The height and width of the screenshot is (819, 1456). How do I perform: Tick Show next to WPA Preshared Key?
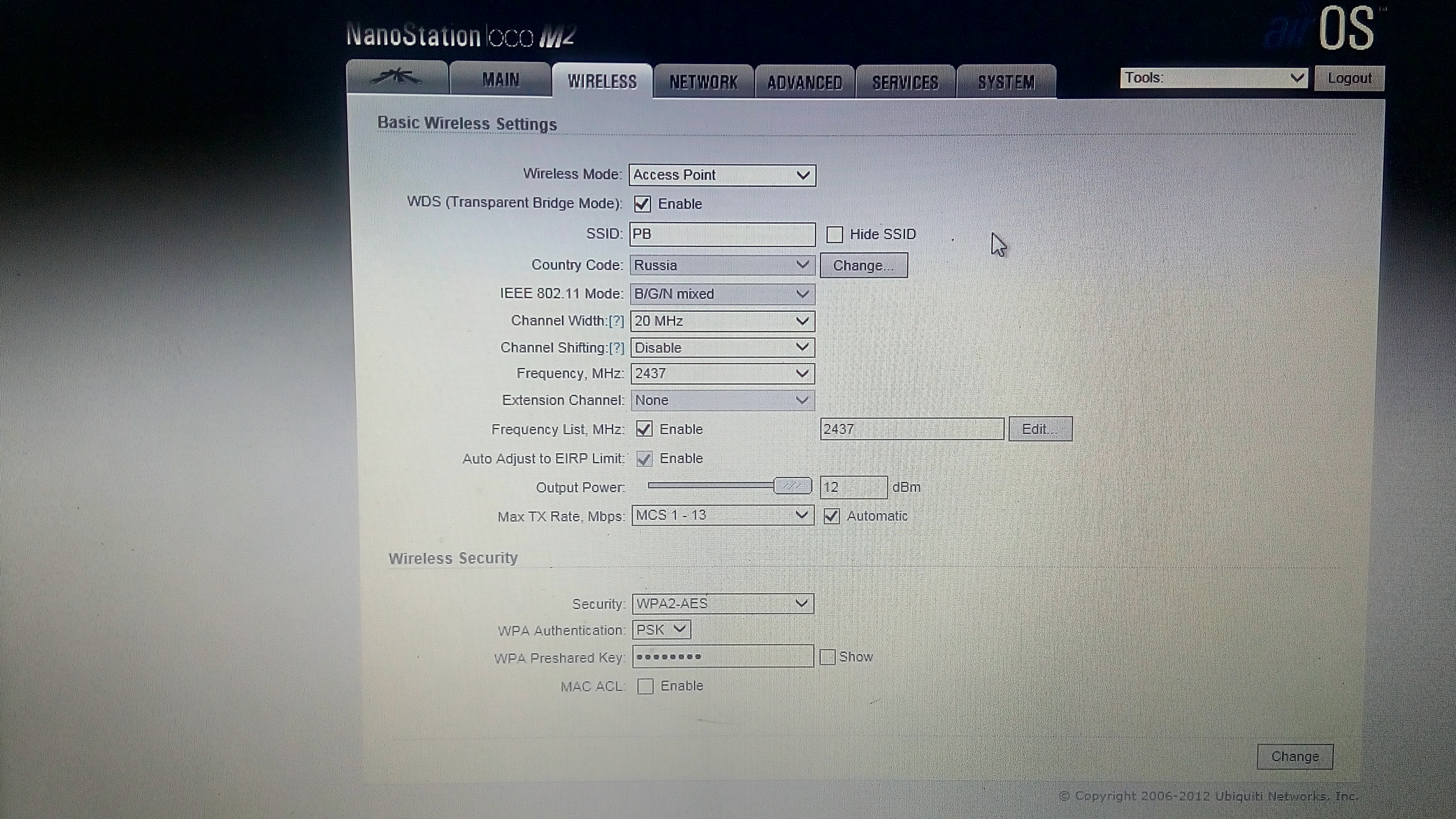coord(828,657)
